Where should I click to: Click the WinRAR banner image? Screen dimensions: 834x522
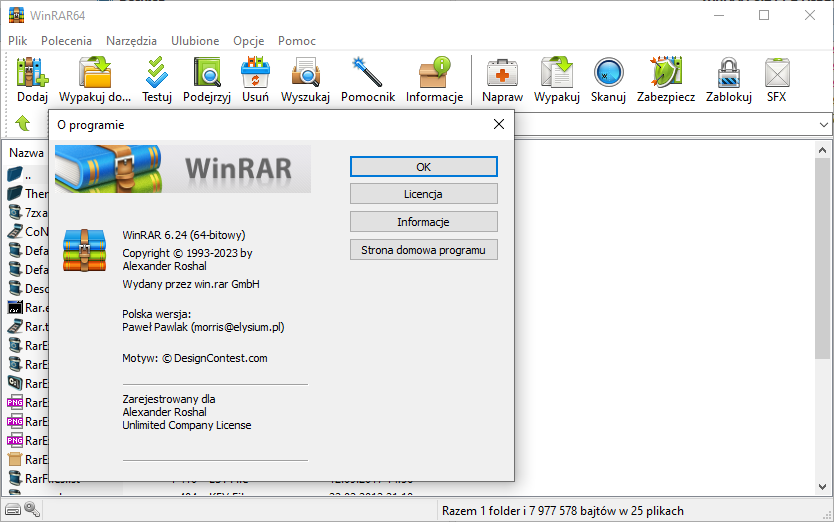coord(183,169)
